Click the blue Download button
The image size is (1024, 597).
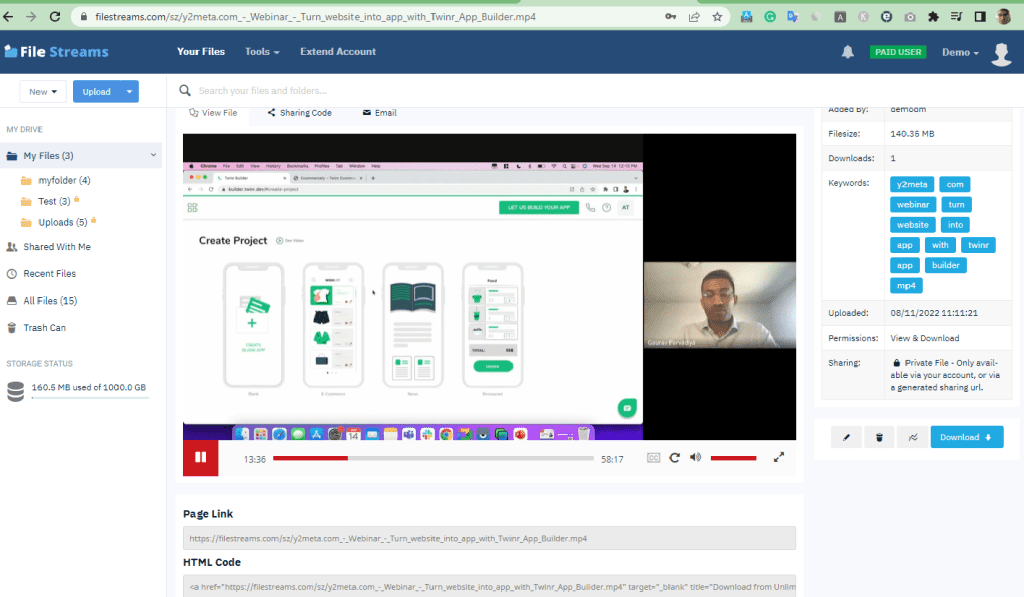tap(967, 437)
